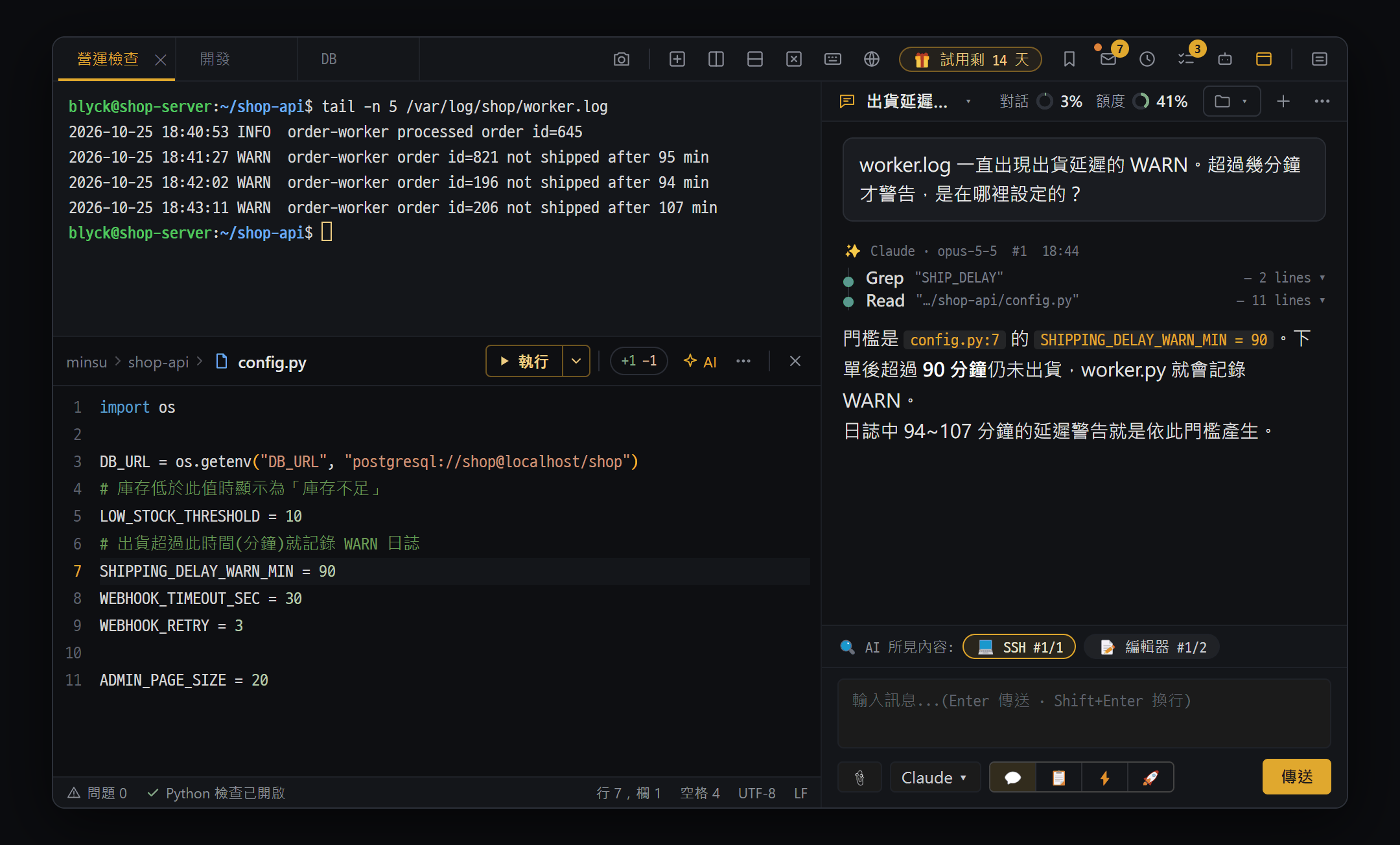
Task: Select the chat bubble mode
Action: (x=1012, y=777)
